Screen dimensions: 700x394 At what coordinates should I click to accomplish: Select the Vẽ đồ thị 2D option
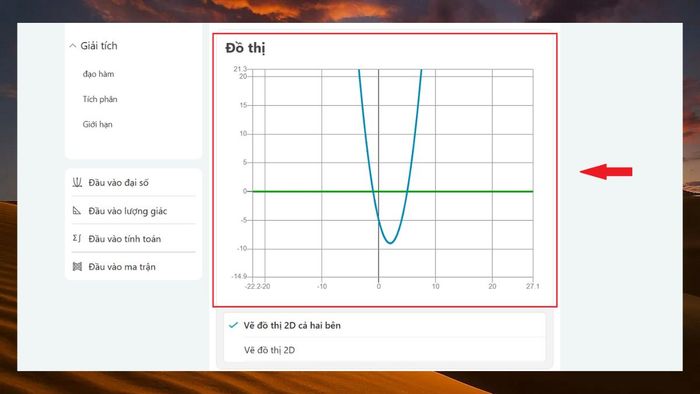point(269,350)
